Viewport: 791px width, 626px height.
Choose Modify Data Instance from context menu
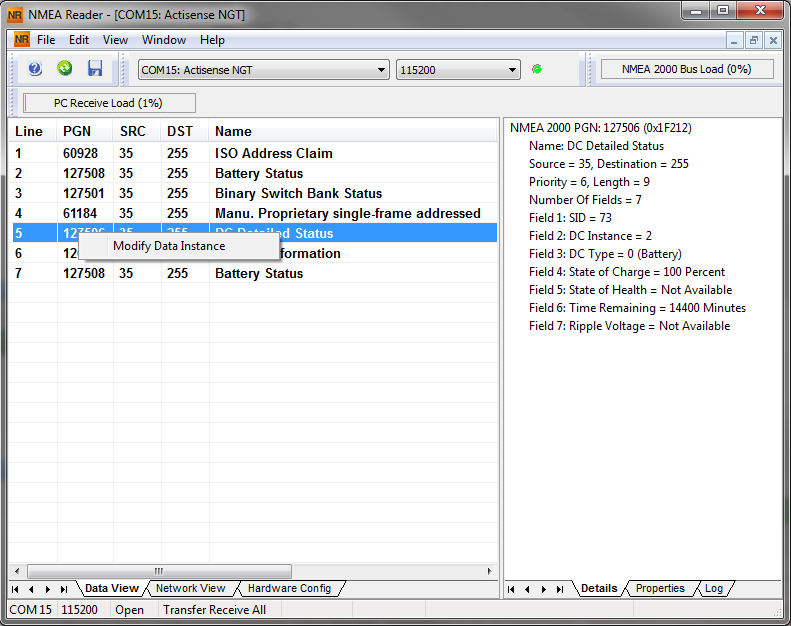(169, 246)
